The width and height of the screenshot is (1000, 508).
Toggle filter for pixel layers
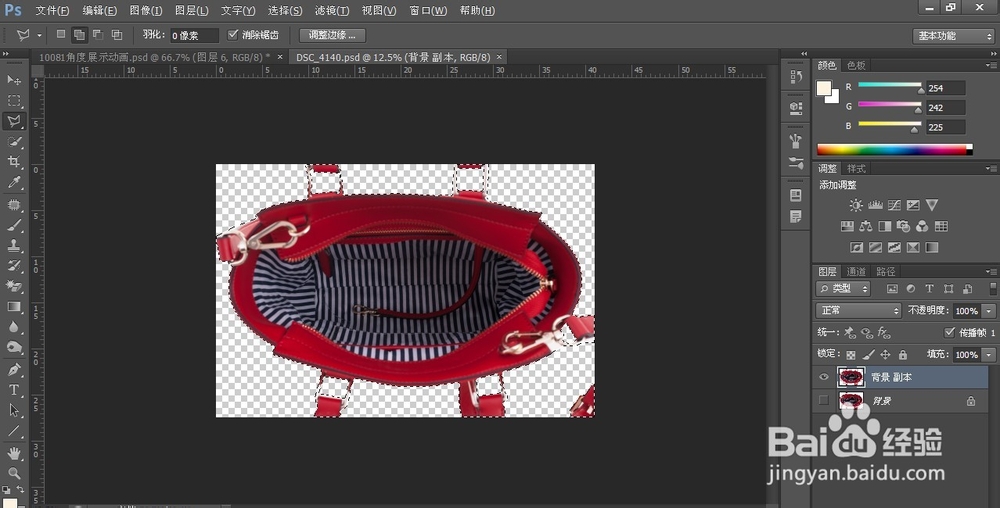(x=892, y=289)
